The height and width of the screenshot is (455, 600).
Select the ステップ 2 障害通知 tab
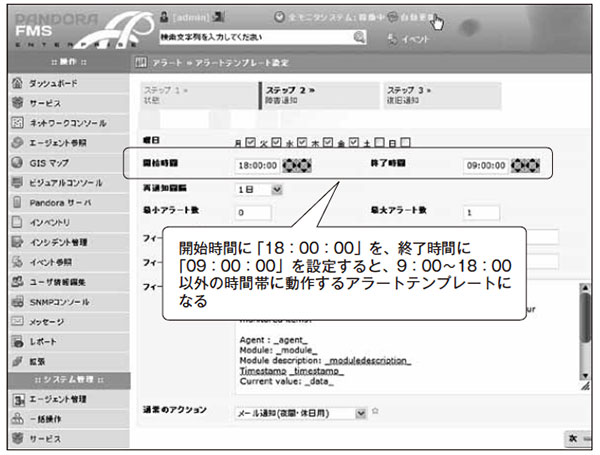(x=320, y=96)
